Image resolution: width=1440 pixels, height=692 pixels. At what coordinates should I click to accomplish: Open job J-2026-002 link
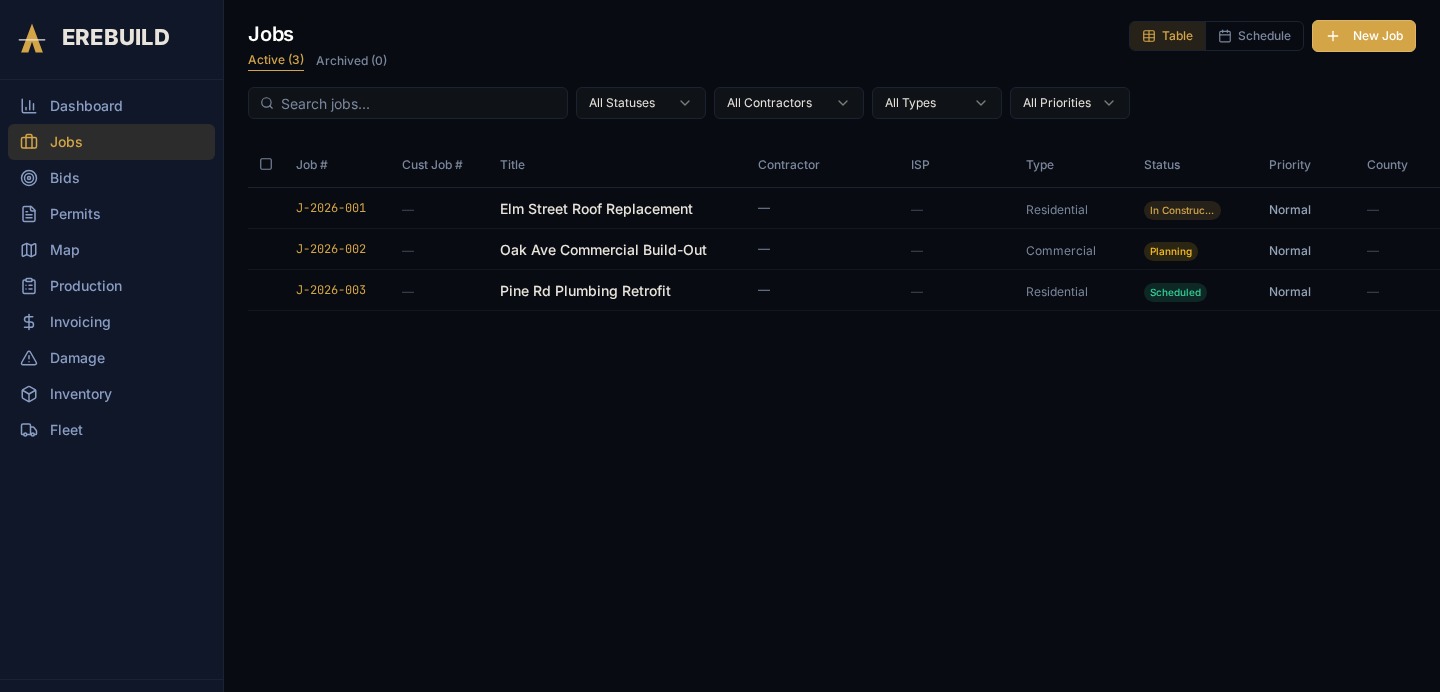pyautogui.click(x=331, y=250)
